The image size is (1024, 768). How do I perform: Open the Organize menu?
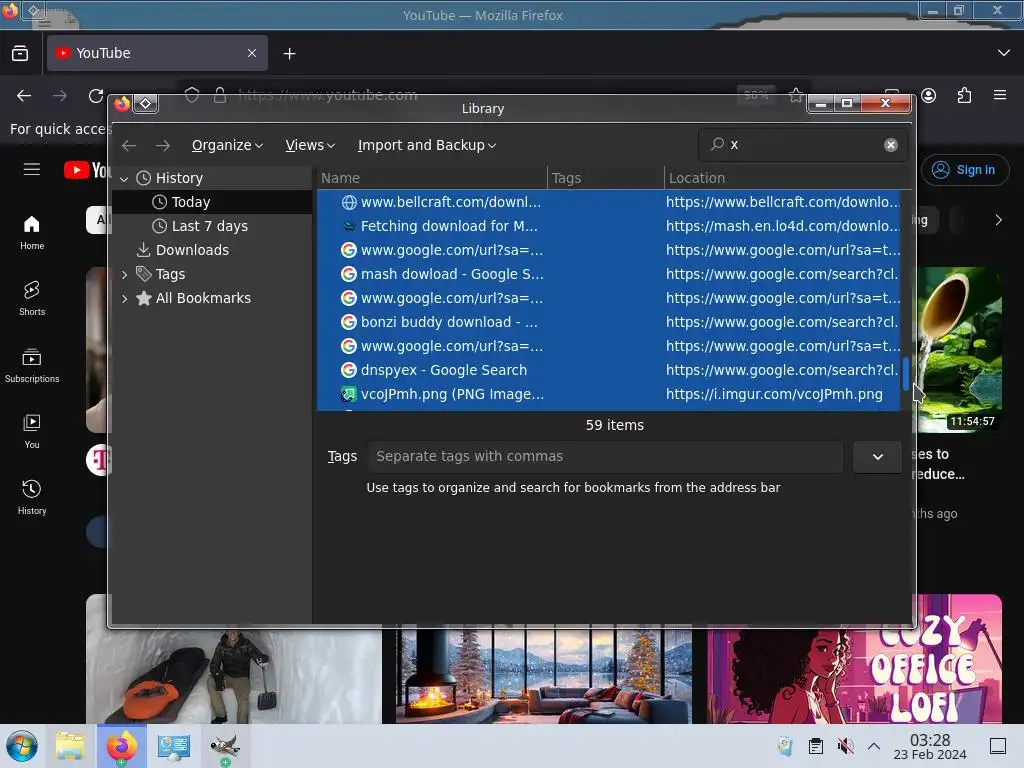tap(227, 145)
